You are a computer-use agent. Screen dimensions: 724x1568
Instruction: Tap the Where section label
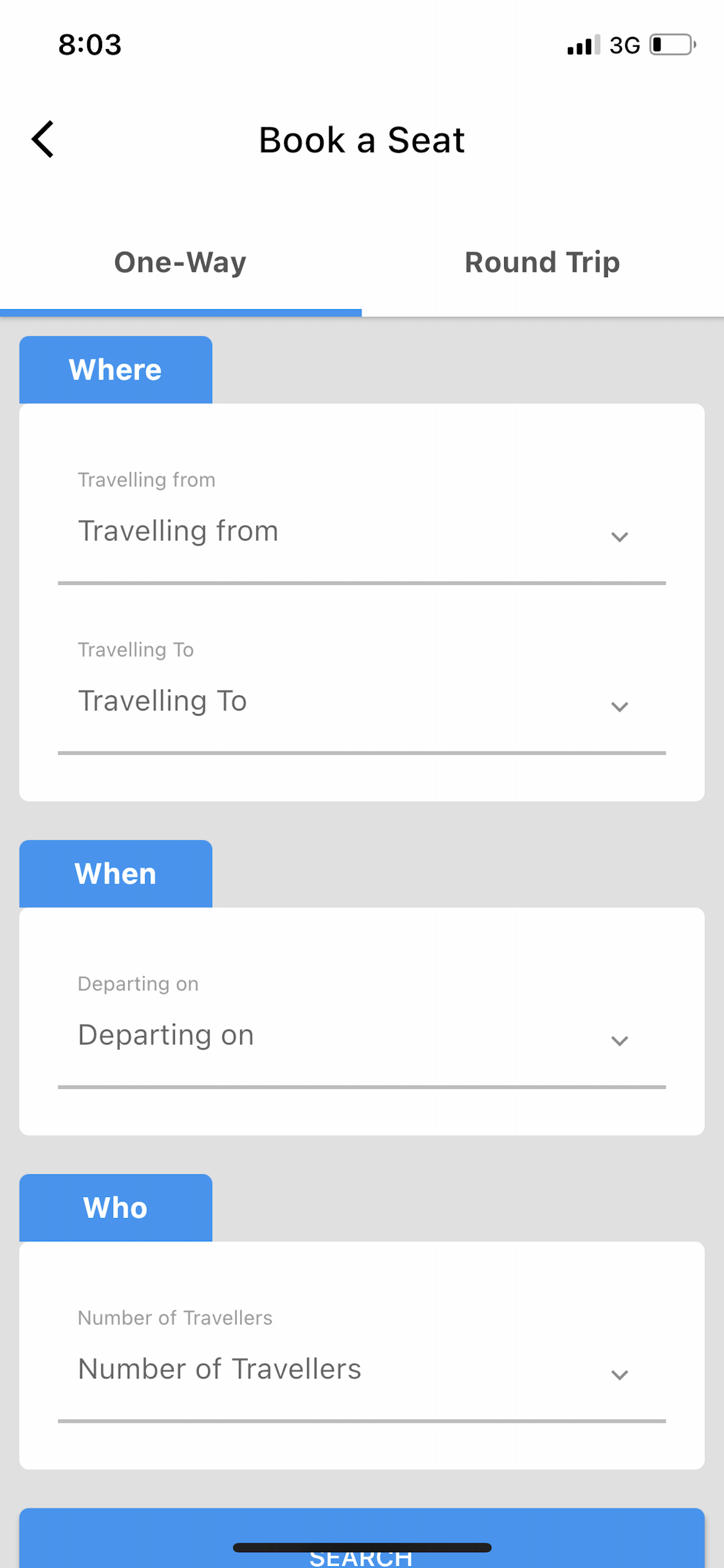[x=115, y=369]
